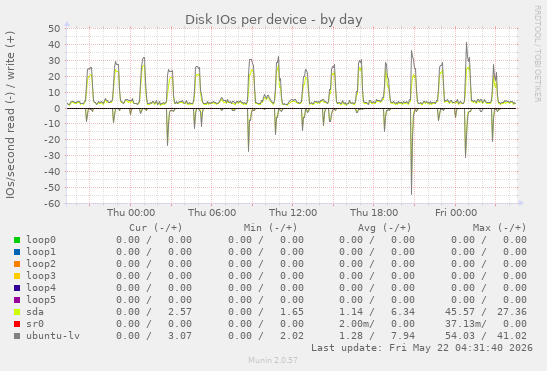The height and width of the screenshot is (371, 547).
Task: Select the sda legend label
Action: 35,312
